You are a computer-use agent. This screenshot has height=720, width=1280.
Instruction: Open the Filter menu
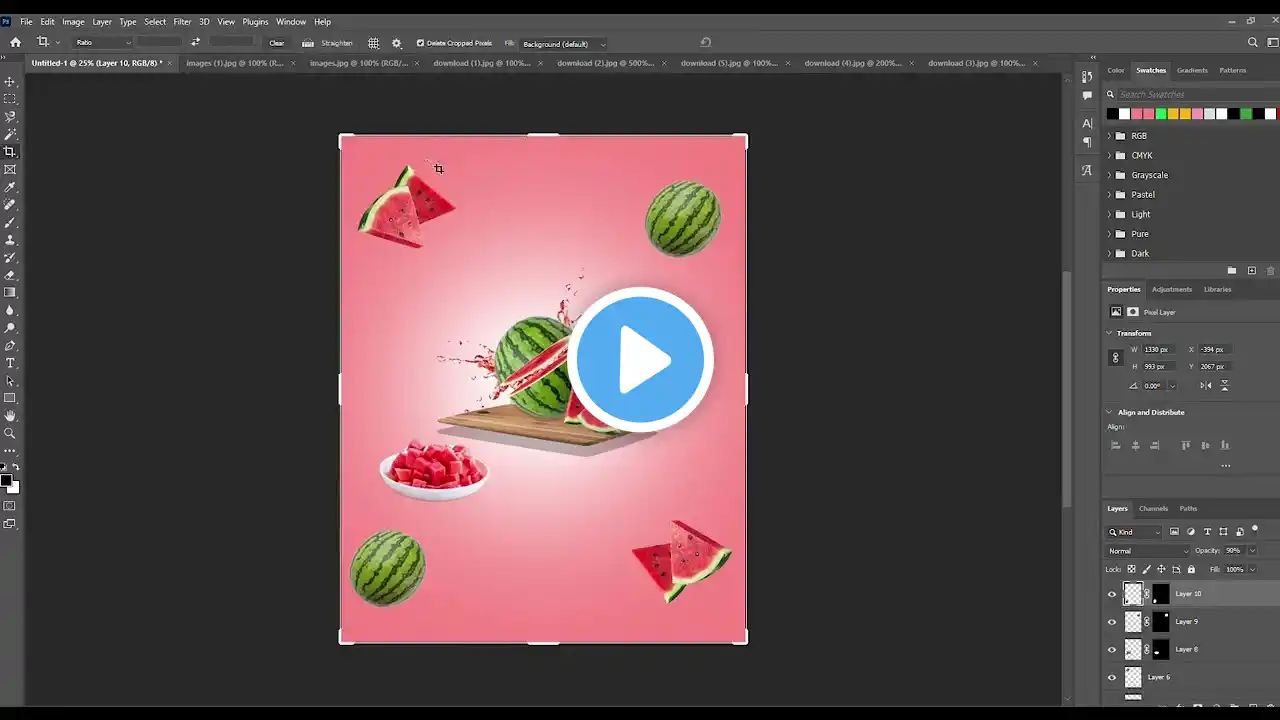(182, 21)
